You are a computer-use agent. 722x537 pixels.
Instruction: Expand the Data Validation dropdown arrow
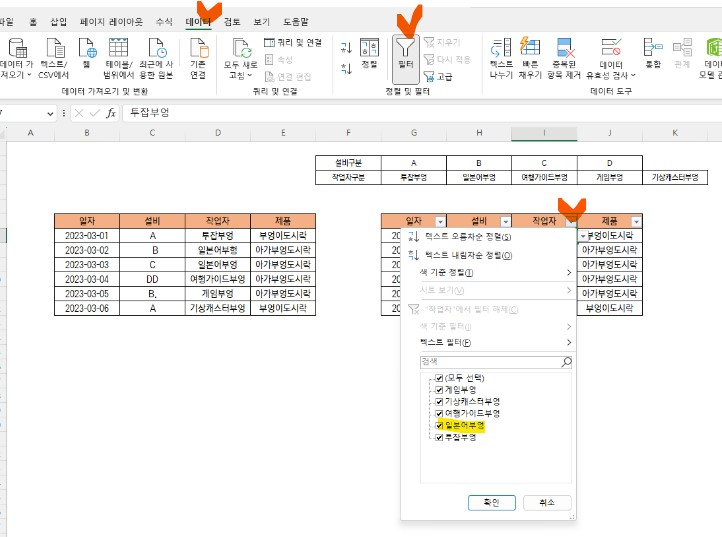point(633,75)
